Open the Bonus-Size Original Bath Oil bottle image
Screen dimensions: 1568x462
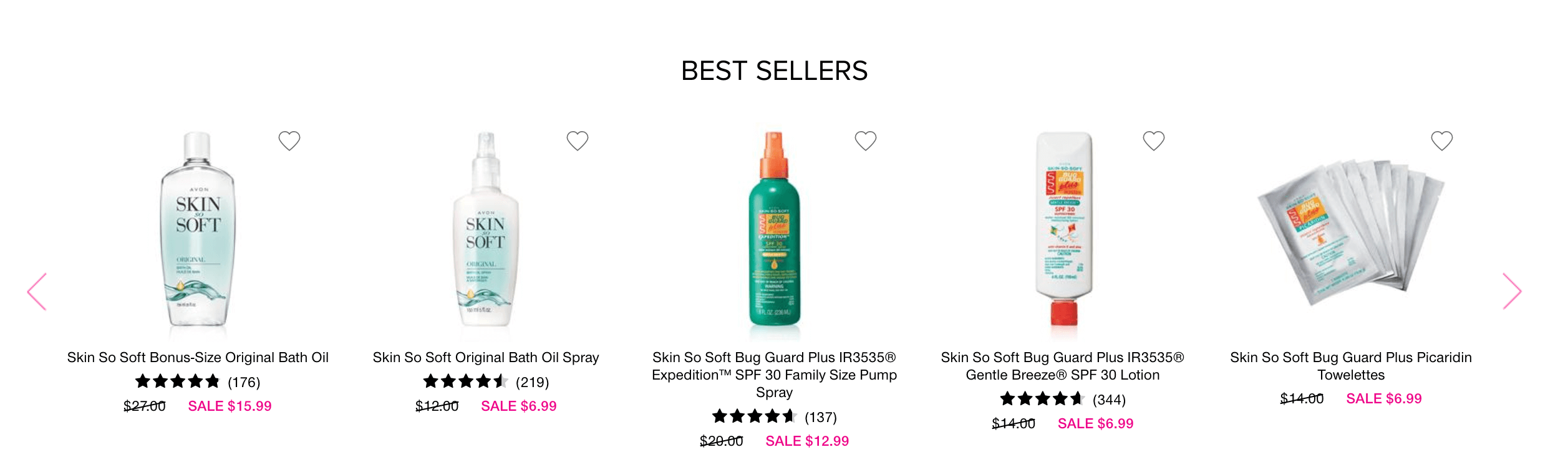(x=198, y=229)
